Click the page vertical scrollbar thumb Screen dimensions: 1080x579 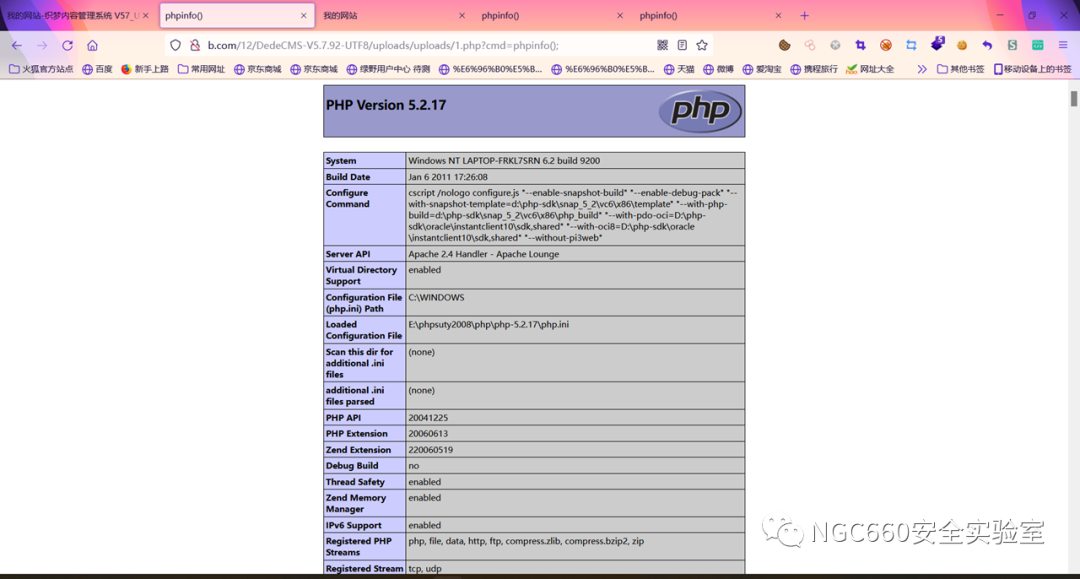1074,98
